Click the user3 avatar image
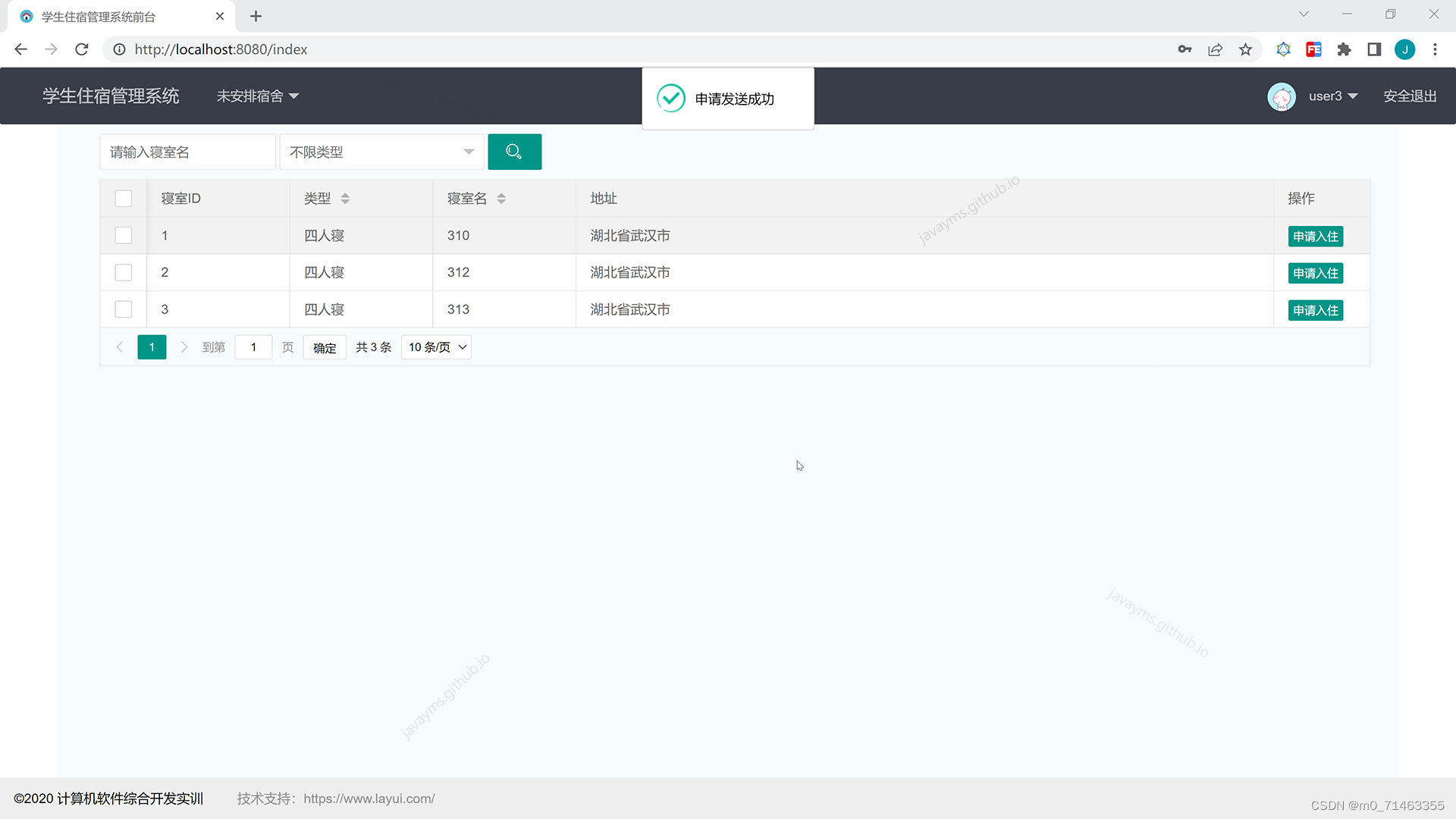The image size is (1456, 819). (x=1281, y=96)
